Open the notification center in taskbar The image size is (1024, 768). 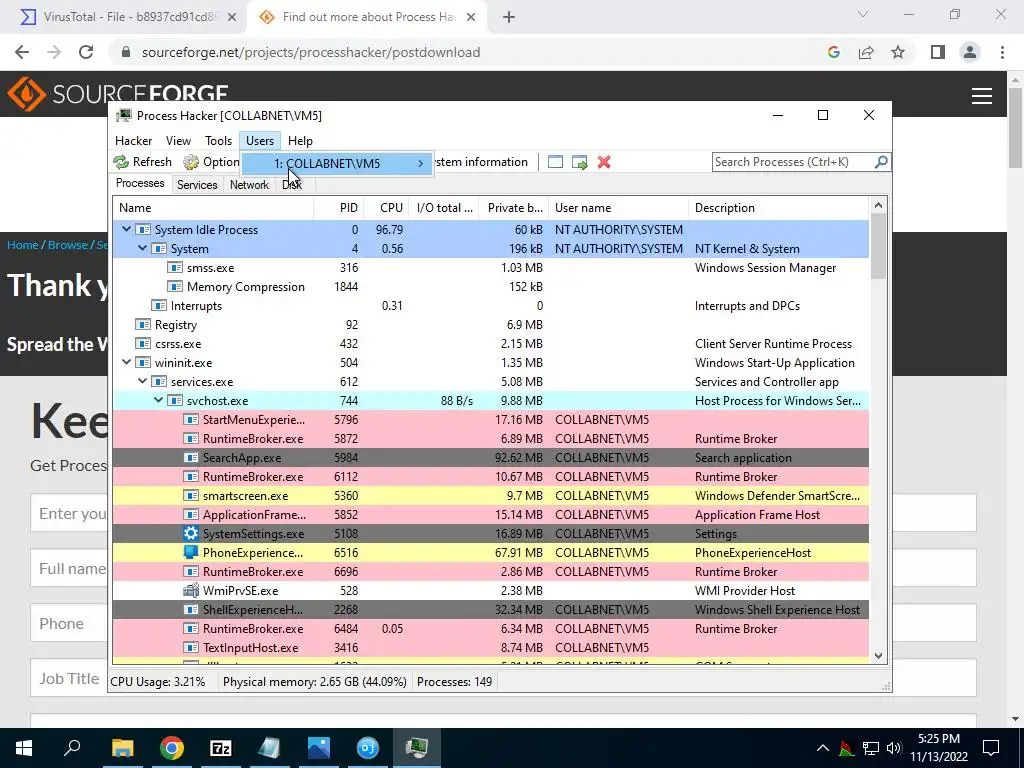[991, 748]
